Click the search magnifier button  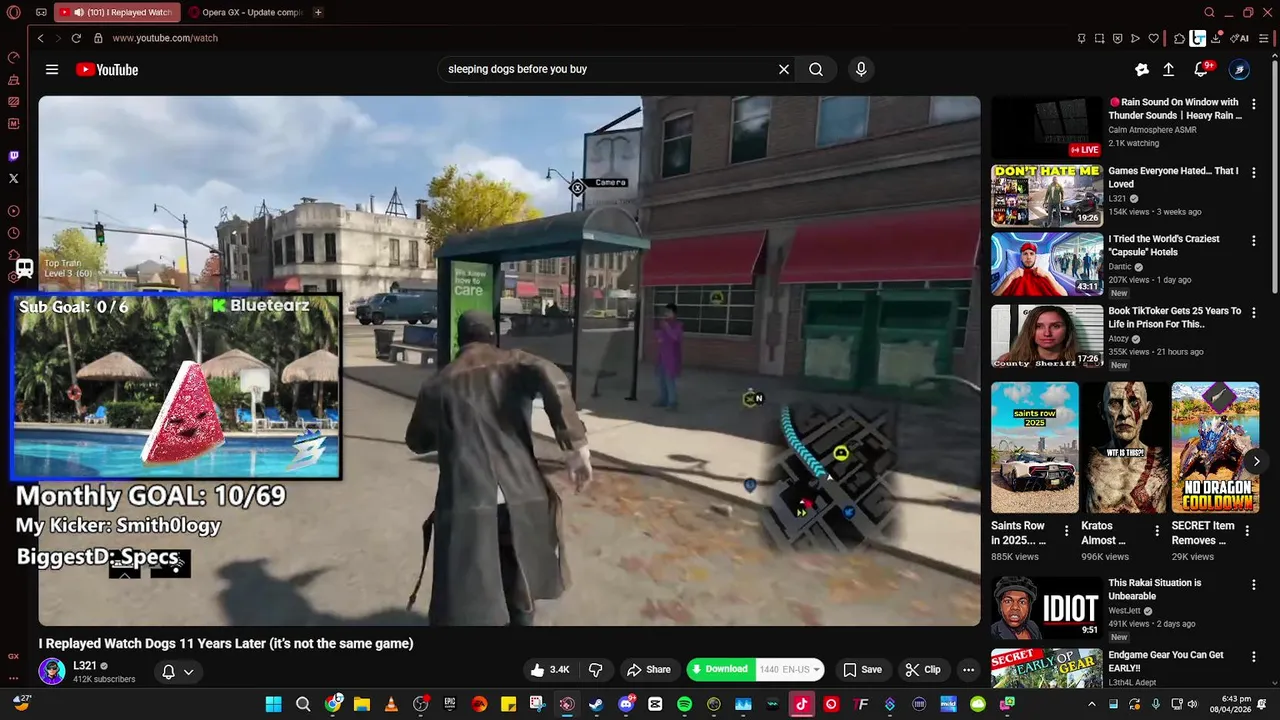(x=816, y=69)
